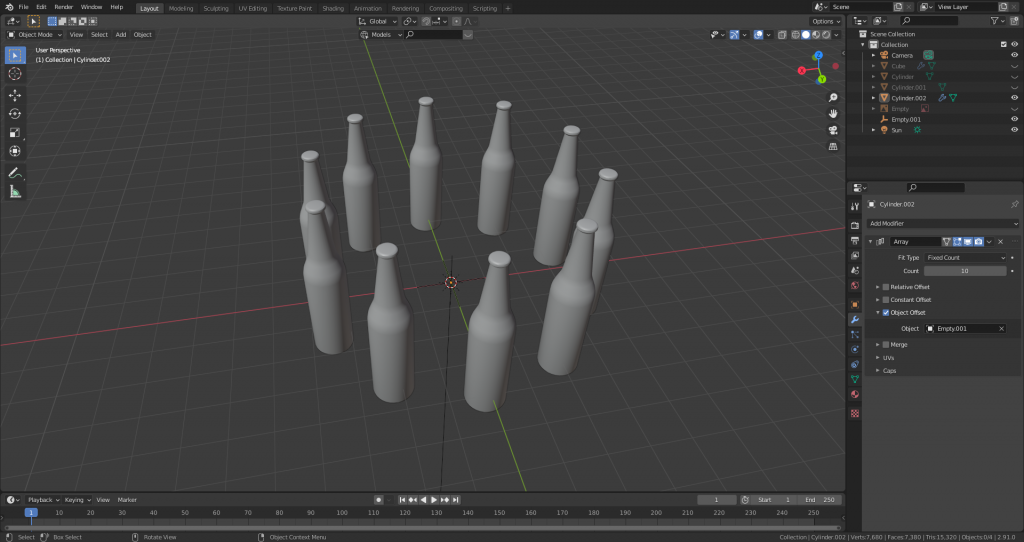Image resolution: width=1024 pixels, height=542 pixels.
Task: Open the viewport Add menu
Action: tap(121, 35)
